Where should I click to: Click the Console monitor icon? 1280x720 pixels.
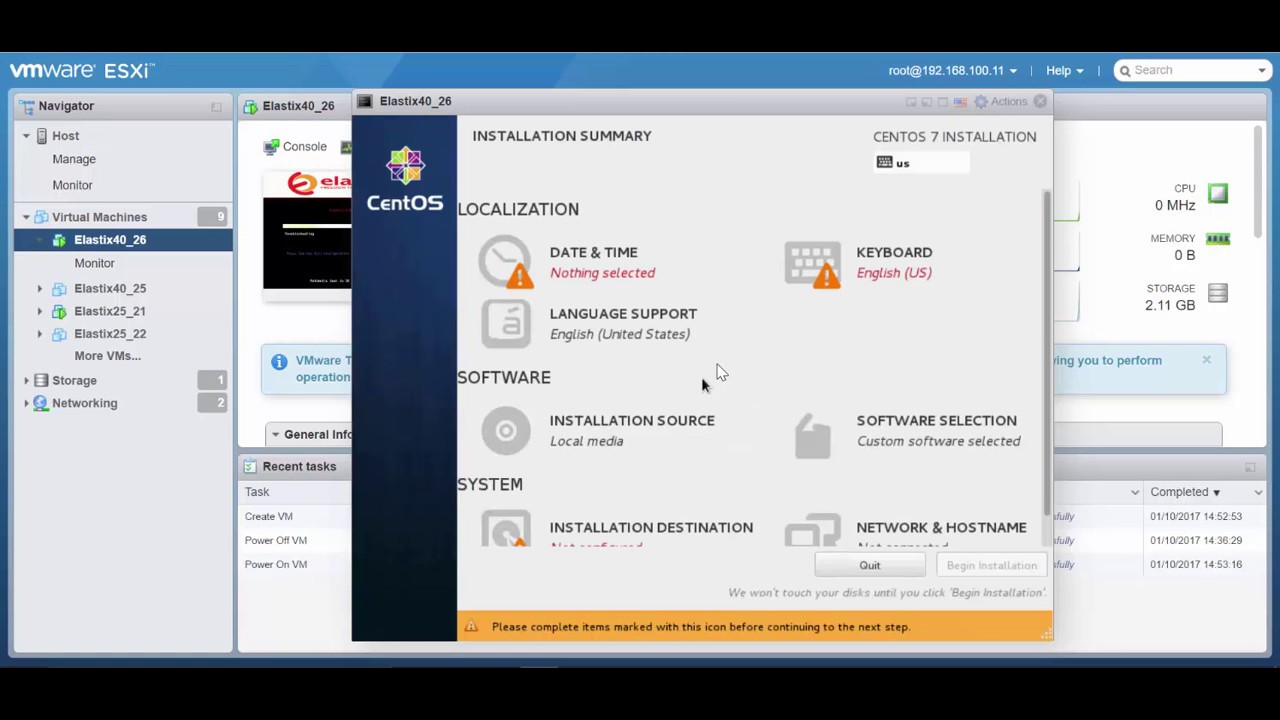(x=271, y=147)
